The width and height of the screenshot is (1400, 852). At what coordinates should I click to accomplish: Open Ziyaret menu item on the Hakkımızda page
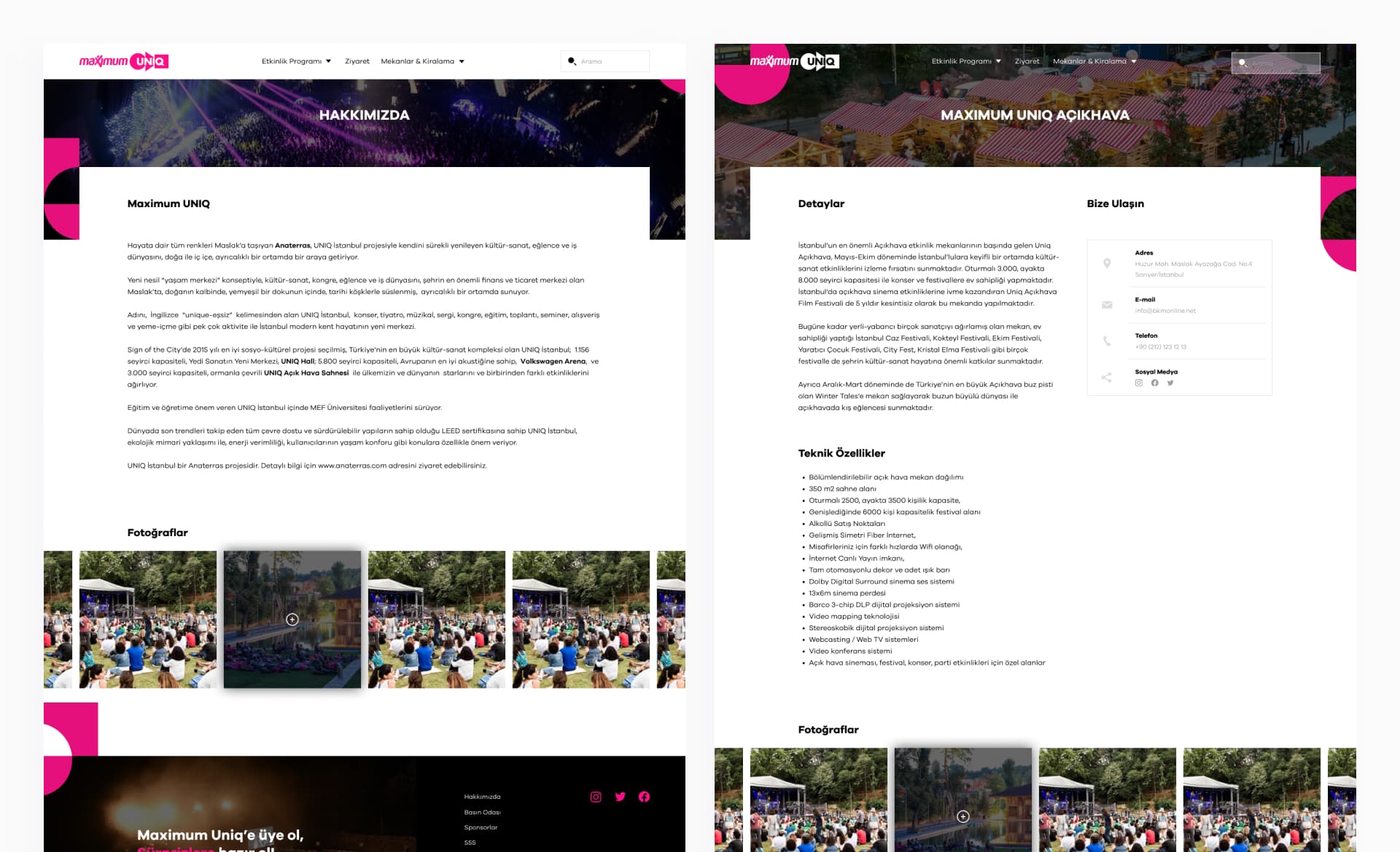[357, 61]
